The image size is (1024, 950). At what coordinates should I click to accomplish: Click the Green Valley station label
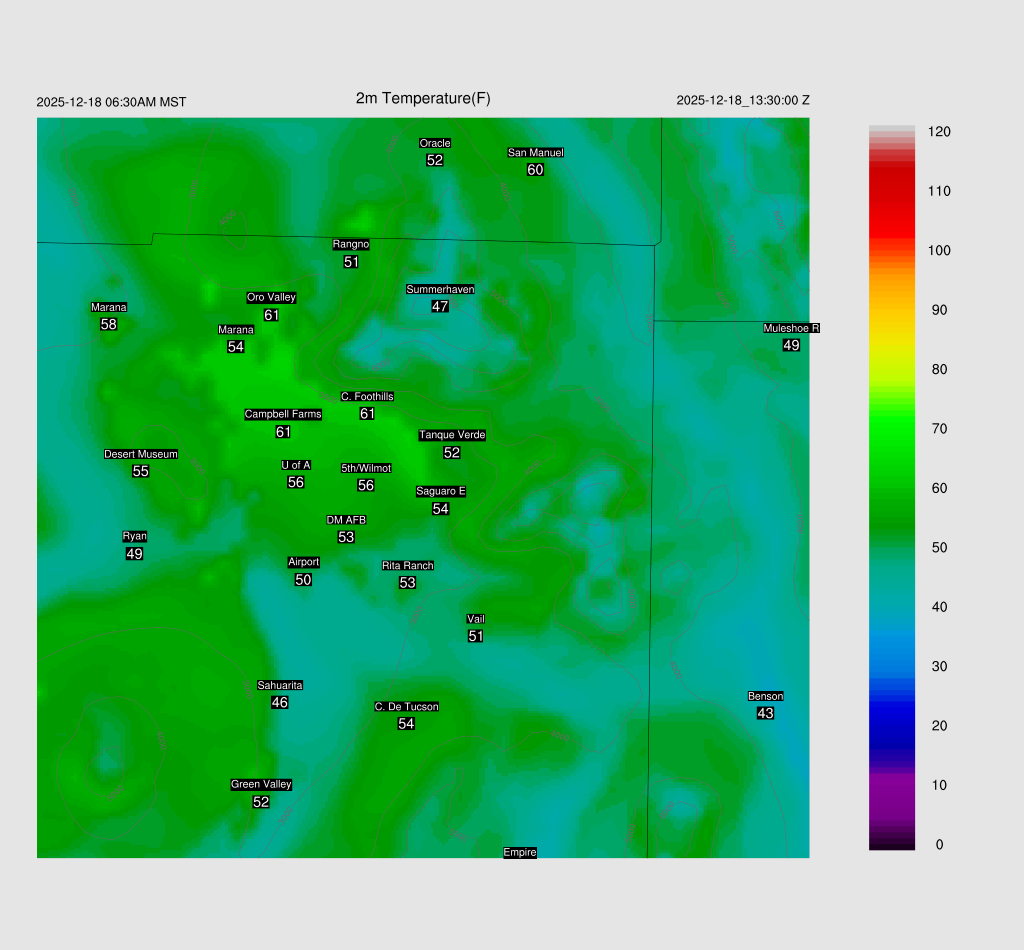pyautogui.click(x=261, y=784)
